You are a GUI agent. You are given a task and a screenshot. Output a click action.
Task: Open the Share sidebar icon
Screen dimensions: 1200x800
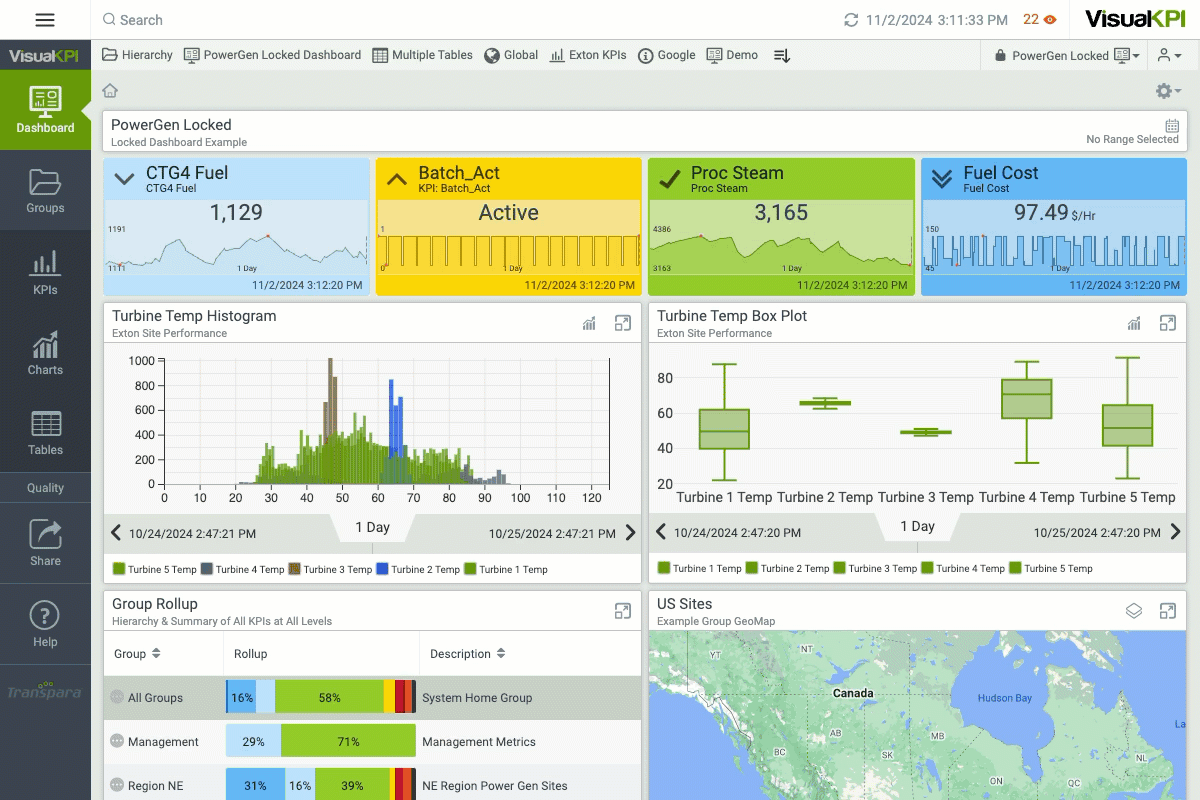click(x=45, y=543)
